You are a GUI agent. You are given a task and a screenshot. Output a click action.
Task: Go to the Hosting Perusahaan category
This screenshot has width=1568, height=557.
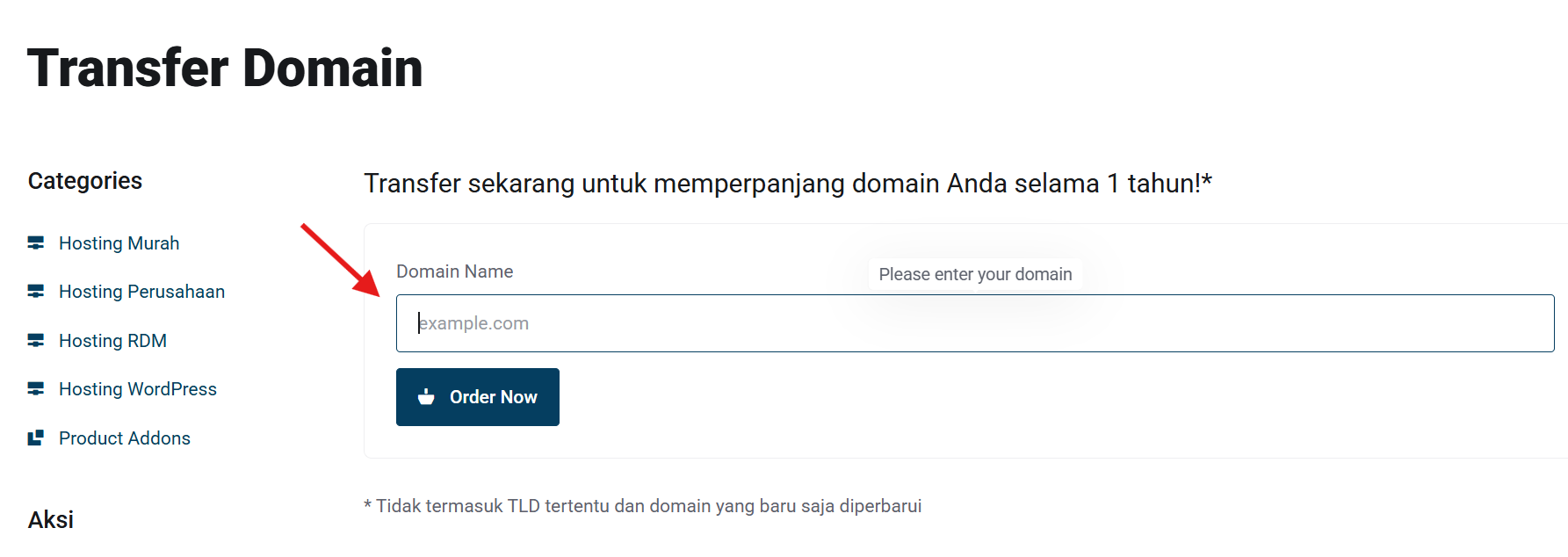tap(141, 292)
